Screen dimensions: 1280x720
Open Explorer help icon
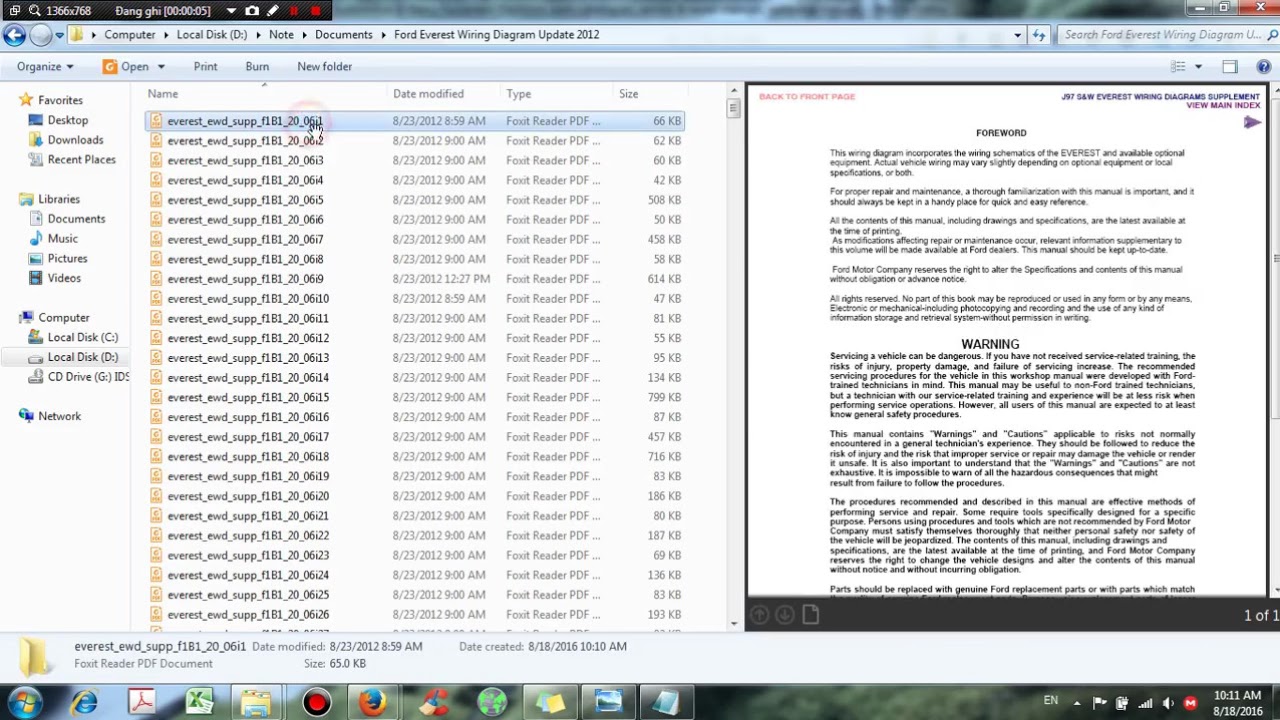[x=1263, y=67]
